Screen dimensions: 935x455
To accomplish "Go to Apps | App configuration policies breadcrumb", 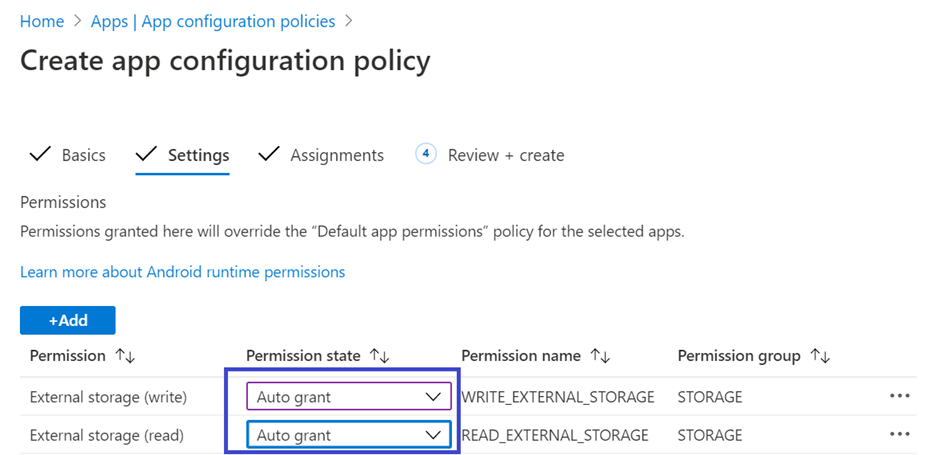I will coord(213,21).
